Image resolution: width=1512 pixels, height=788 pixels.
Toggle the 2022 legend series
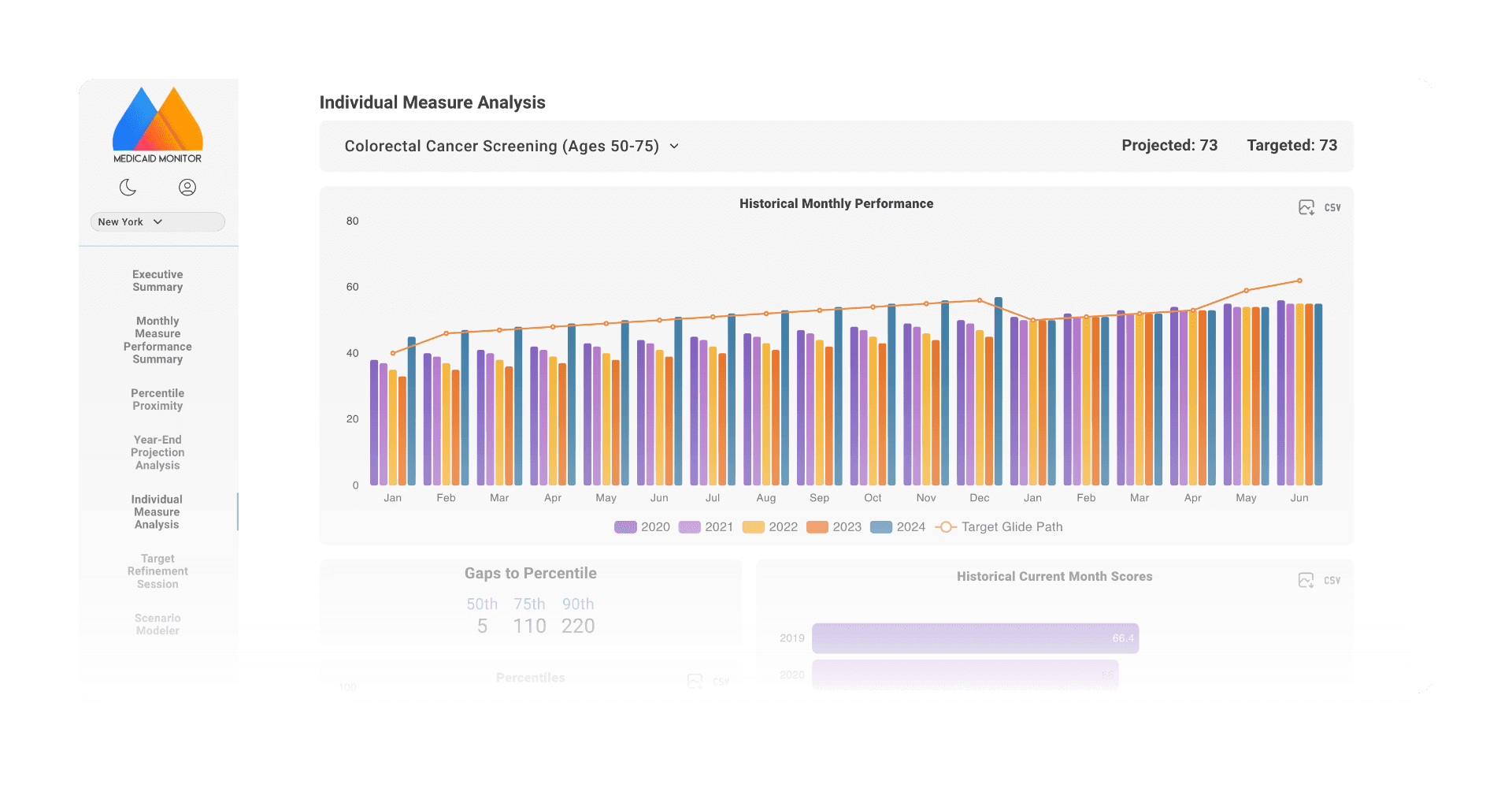pyautogui.click(x=770, y=527)
